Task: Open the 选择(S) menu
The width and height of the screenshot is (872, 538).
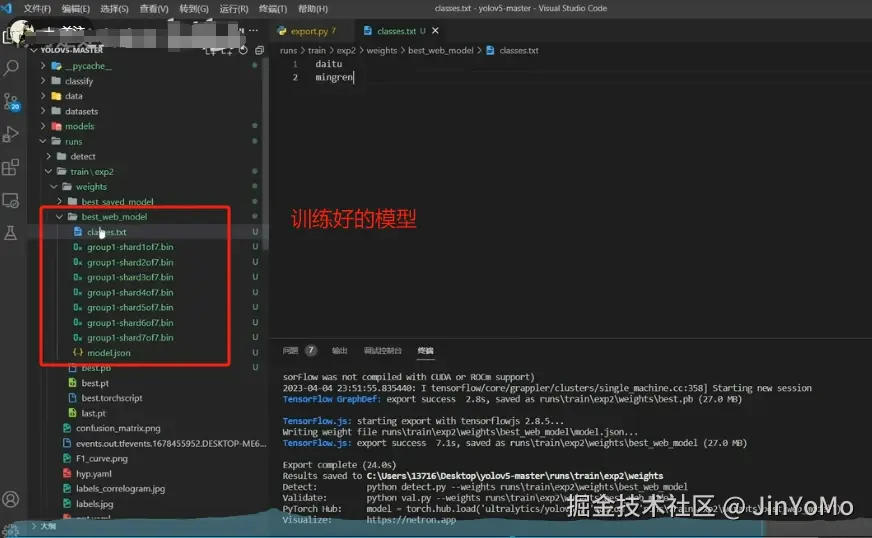Action: [114, 8]
